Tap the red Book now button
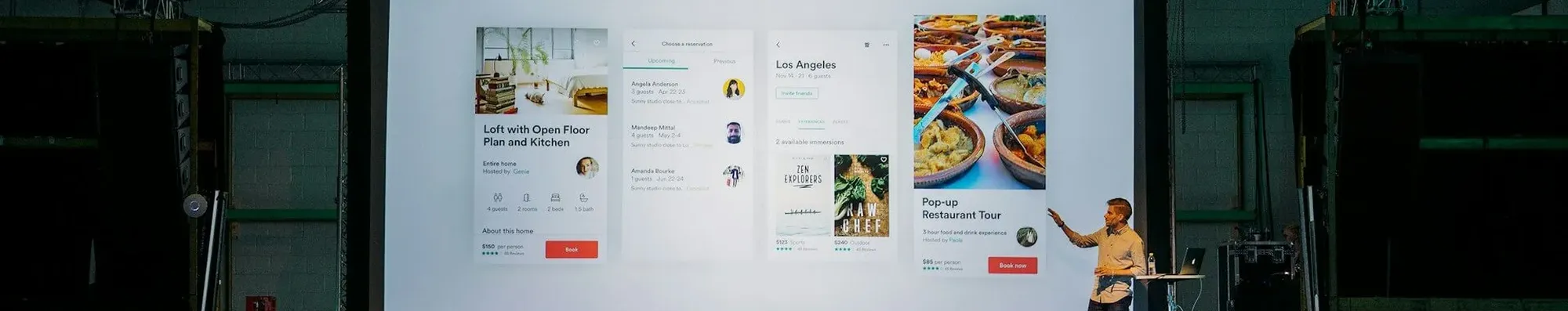 pyautogui.click(x=1012, y=266)
